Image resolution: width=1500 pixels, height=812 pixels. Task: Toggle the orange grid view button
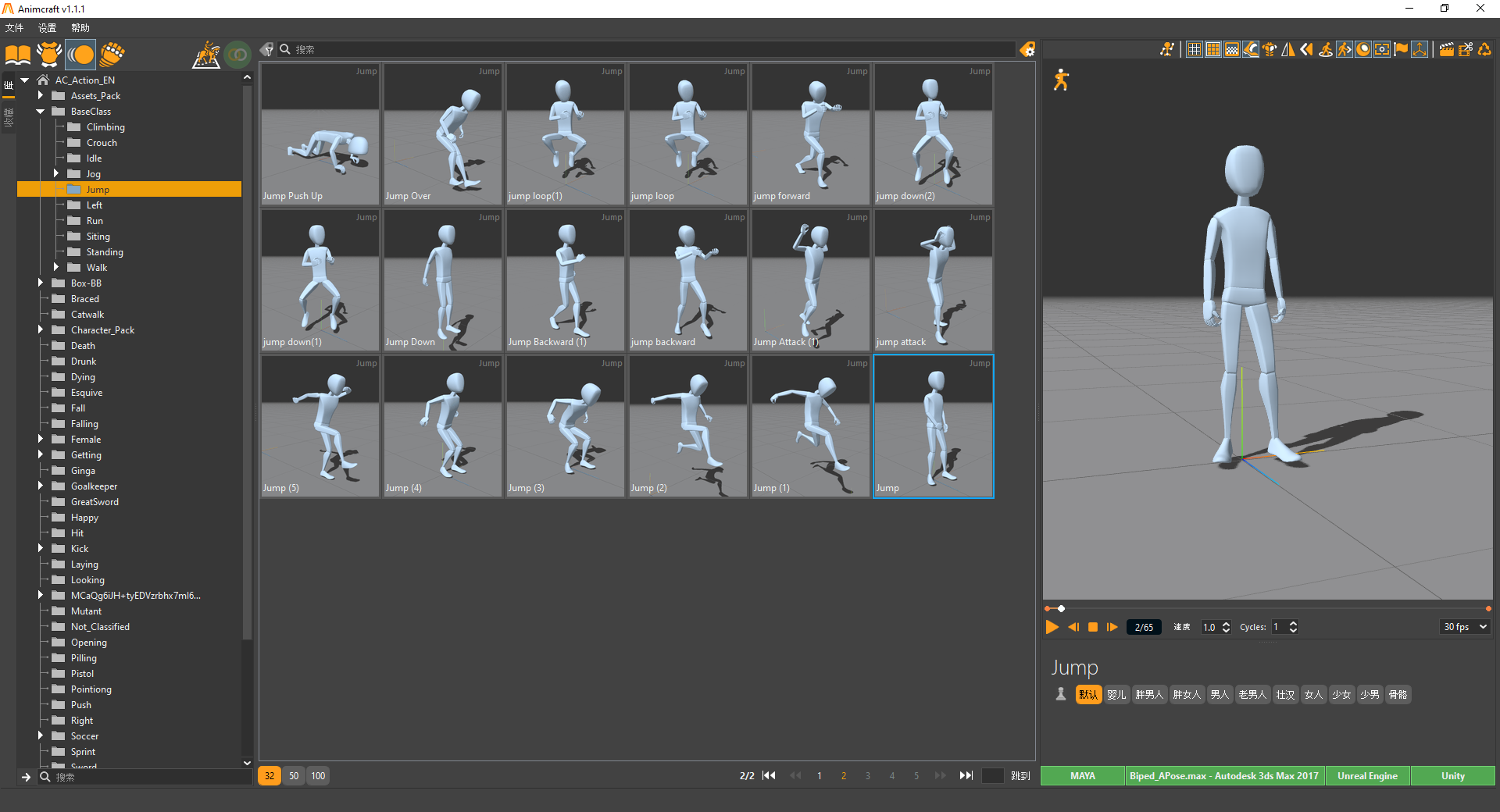(1213, 49)
